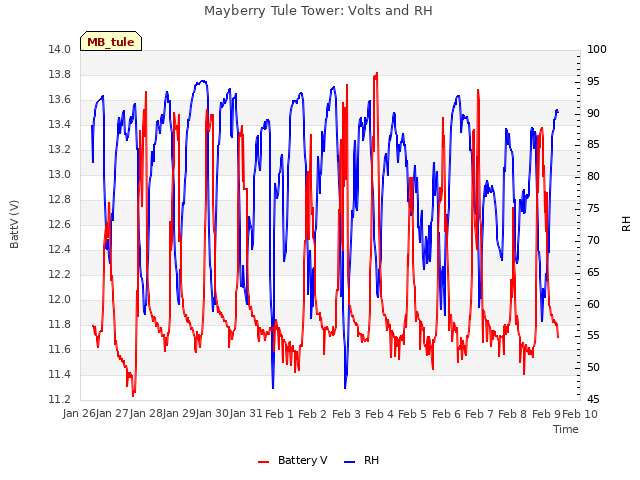The width and height of the screenshot is (640, 480).
Task: Click the 'Feb 5' date label
Action: tap(413, 414)
